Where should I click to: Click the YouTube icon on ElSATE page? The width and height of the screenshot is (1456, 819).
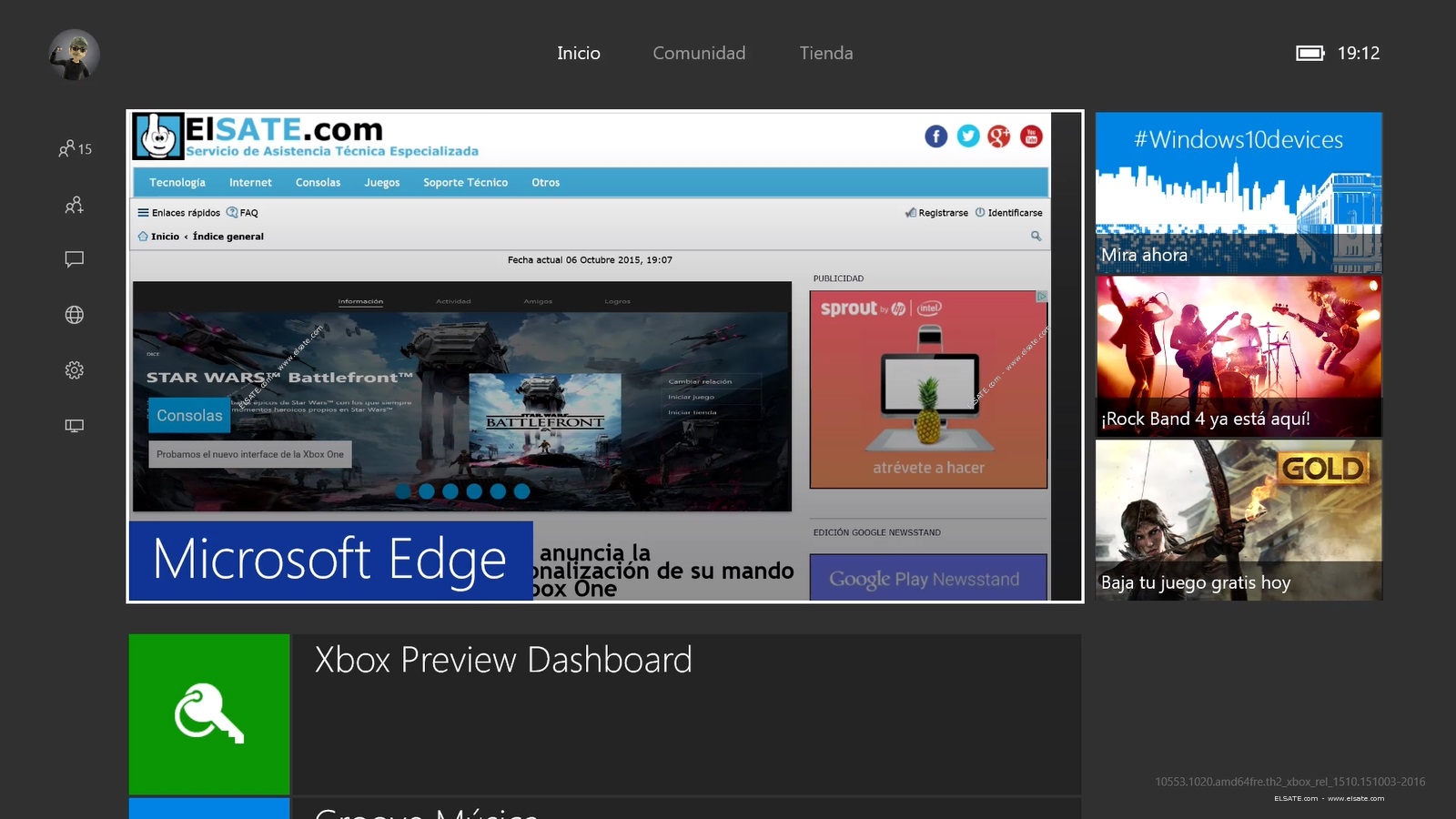(1031, 136)
